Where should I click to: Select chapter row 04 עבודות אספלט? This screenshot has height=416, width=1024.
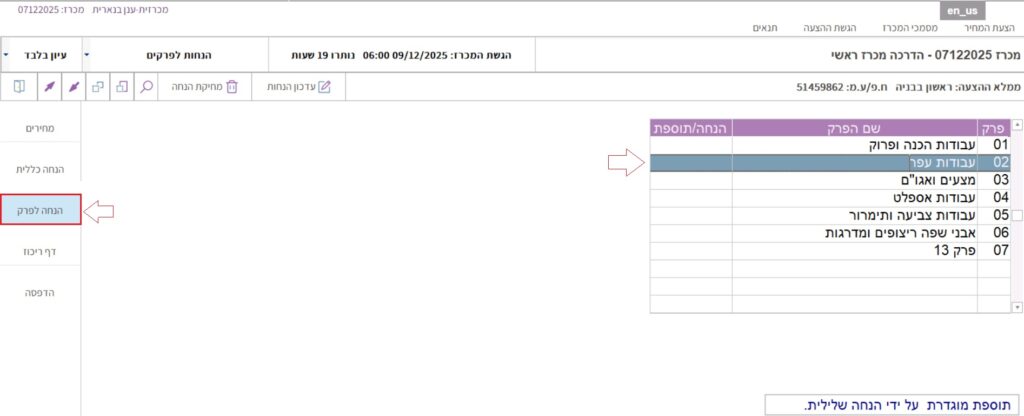click(854, 198)
